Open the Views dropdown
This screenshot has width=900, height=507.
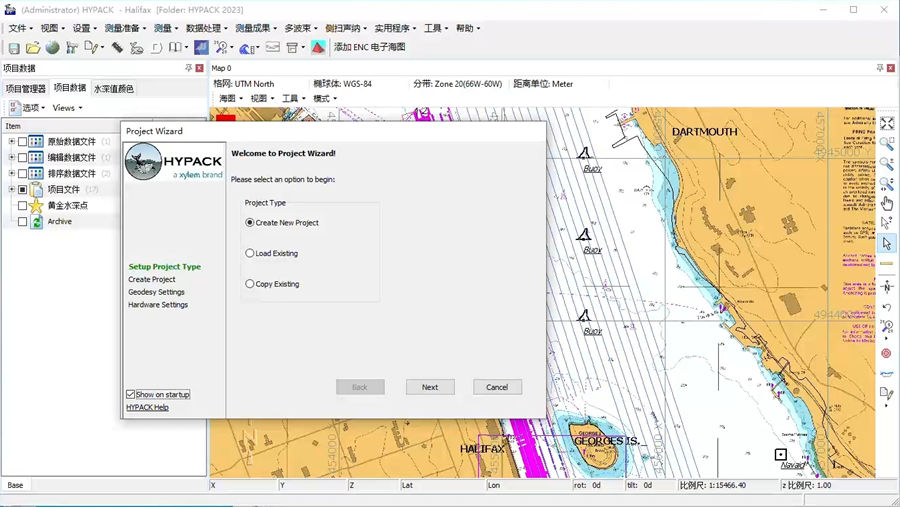tap(67, 107)
